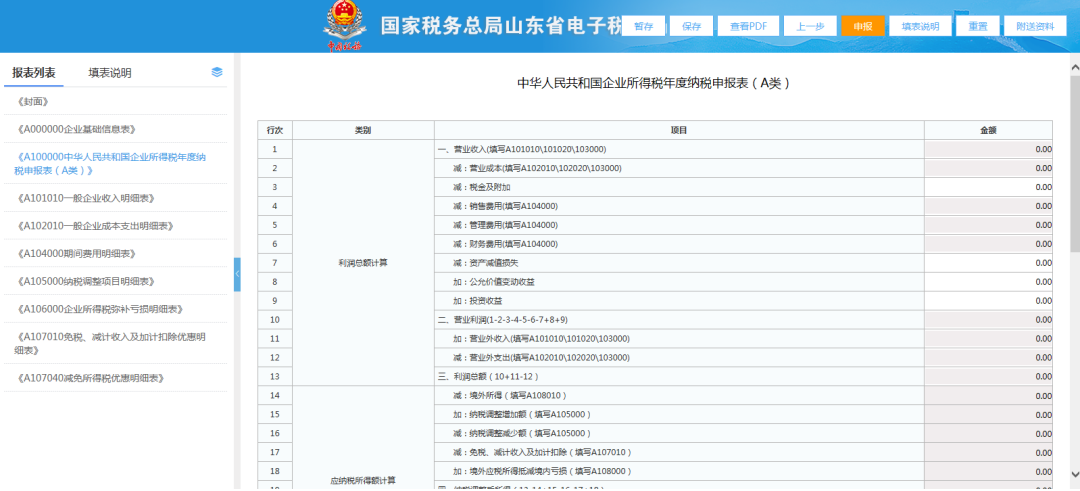The height and width of the screenshot is (491, 1080).
Task: Click the scroll down arrow of page scrollbar
Action: [x=1074, y=473]
